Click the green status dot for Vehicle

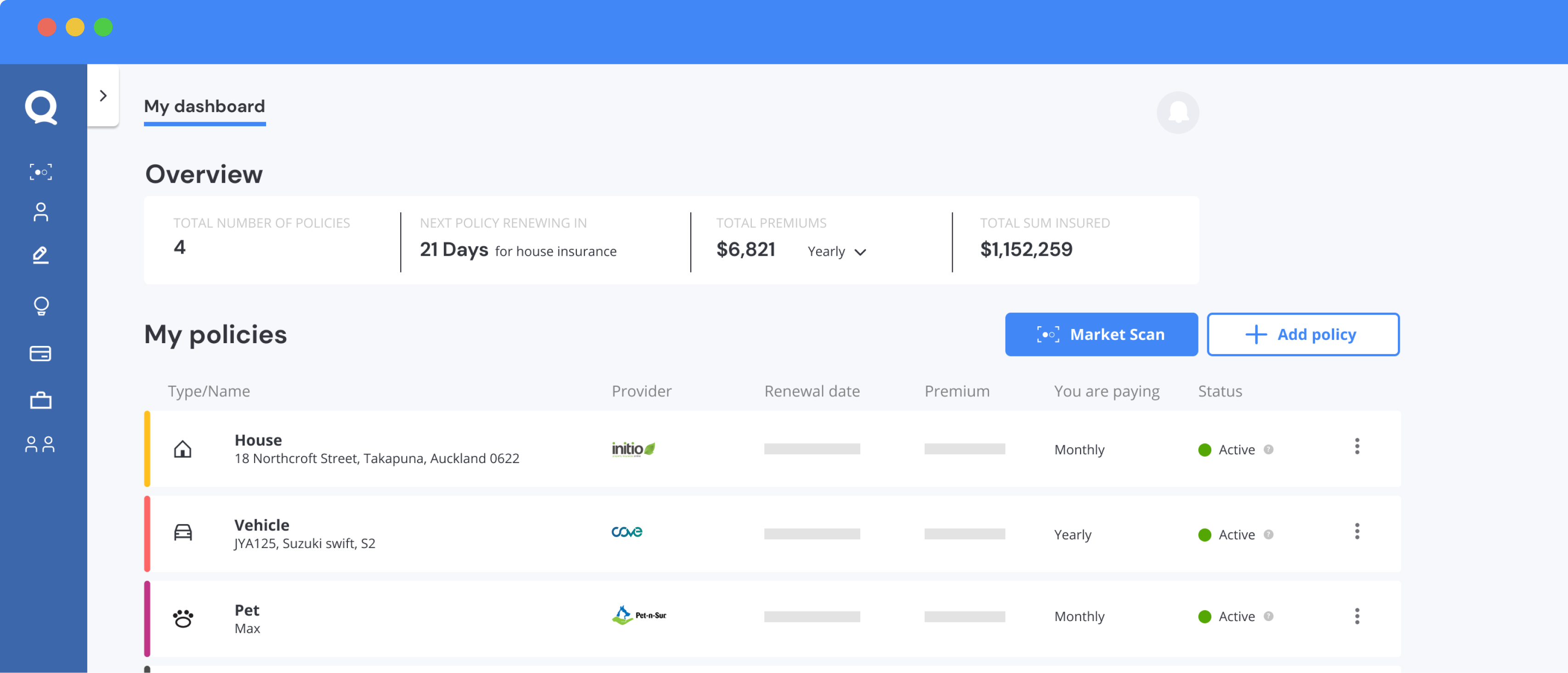pos(1204,535)
